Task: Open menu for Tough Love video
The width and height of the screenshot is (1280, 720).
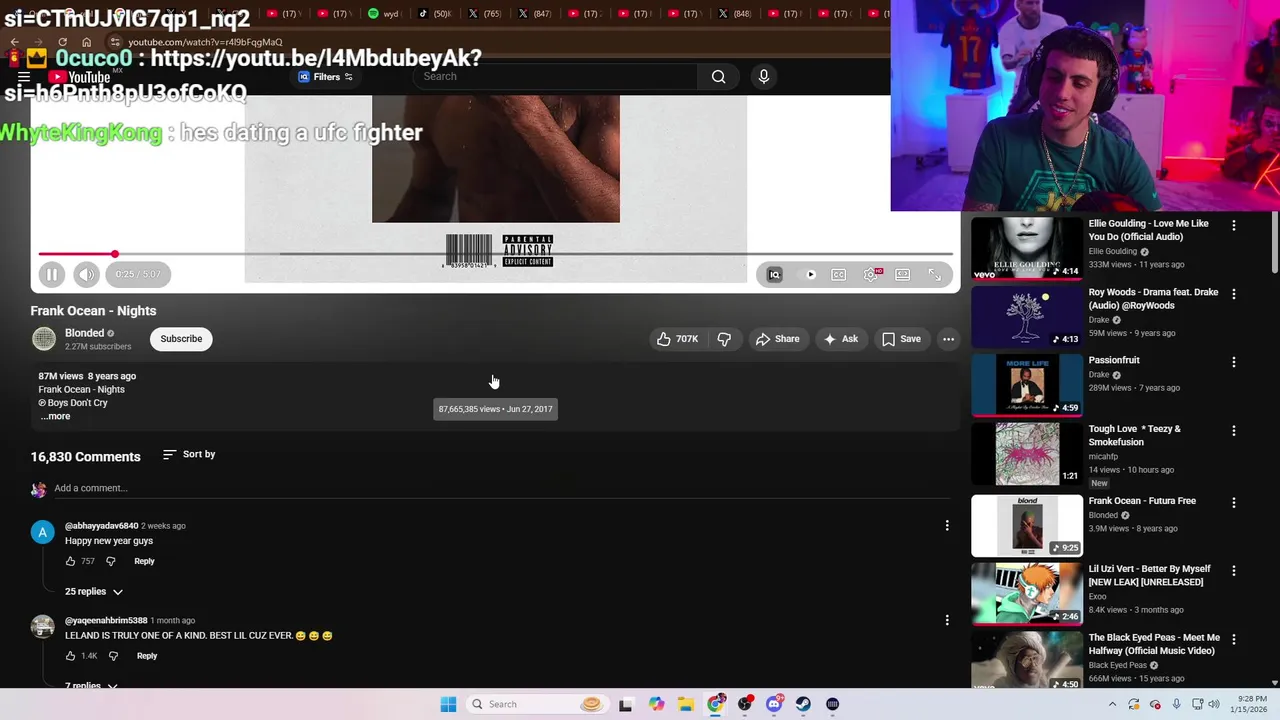Action: tap(1234, 431)
